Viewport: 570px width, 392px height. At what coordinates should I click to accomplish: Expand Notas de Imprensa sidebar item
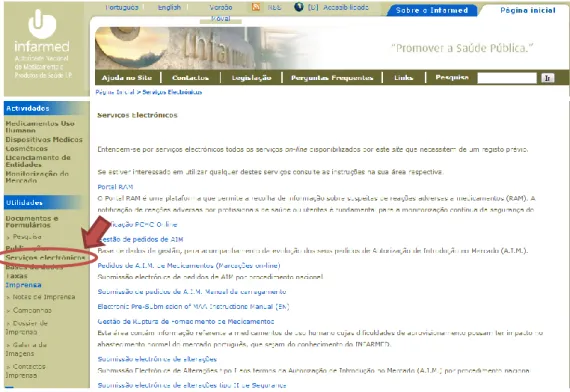point(41,297)
